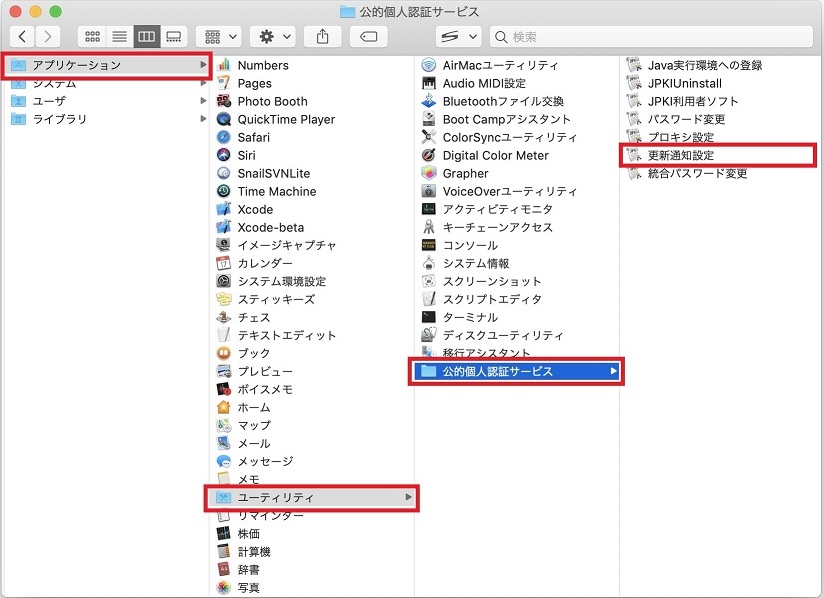Click the キーチェーンアクセス icon
This screenshot has height=598, width=824.
point(429,227)
